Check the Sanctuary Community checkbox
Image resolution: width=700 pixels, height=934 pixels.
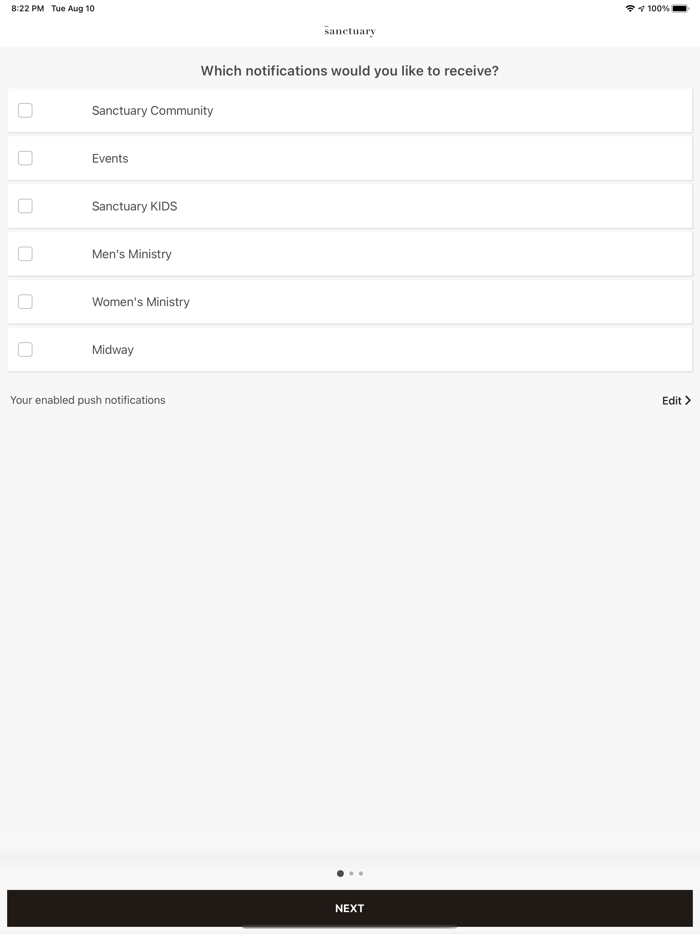click(x=25, y=110)
